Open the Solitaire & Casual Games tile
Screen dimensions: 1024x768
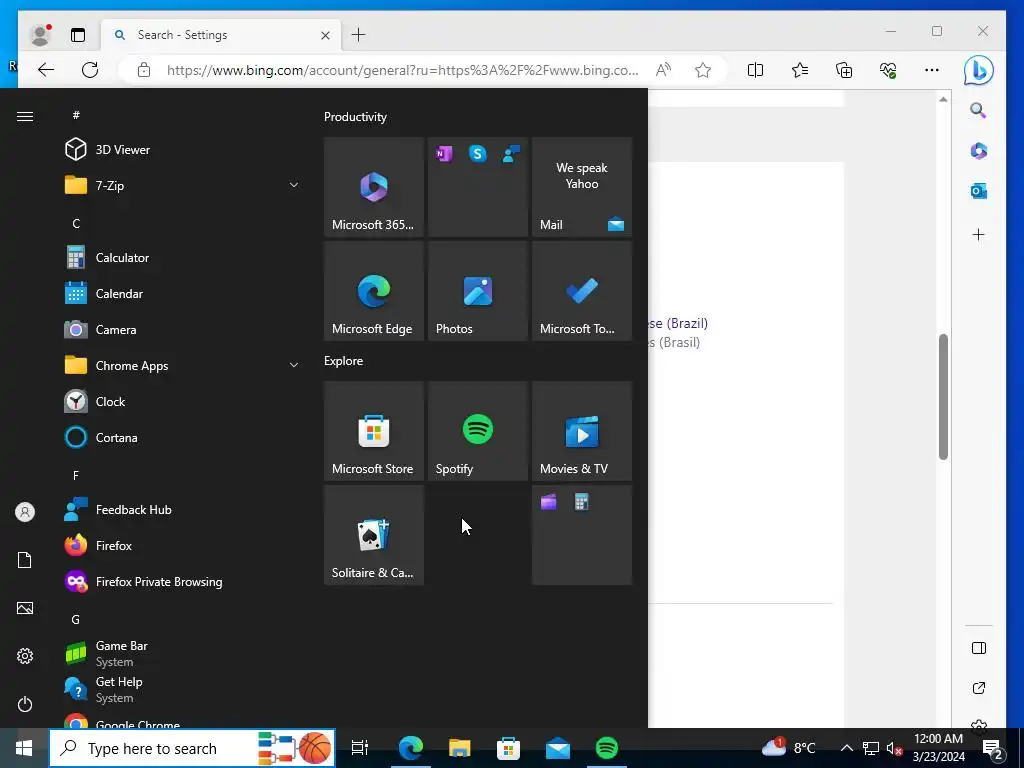374,535
